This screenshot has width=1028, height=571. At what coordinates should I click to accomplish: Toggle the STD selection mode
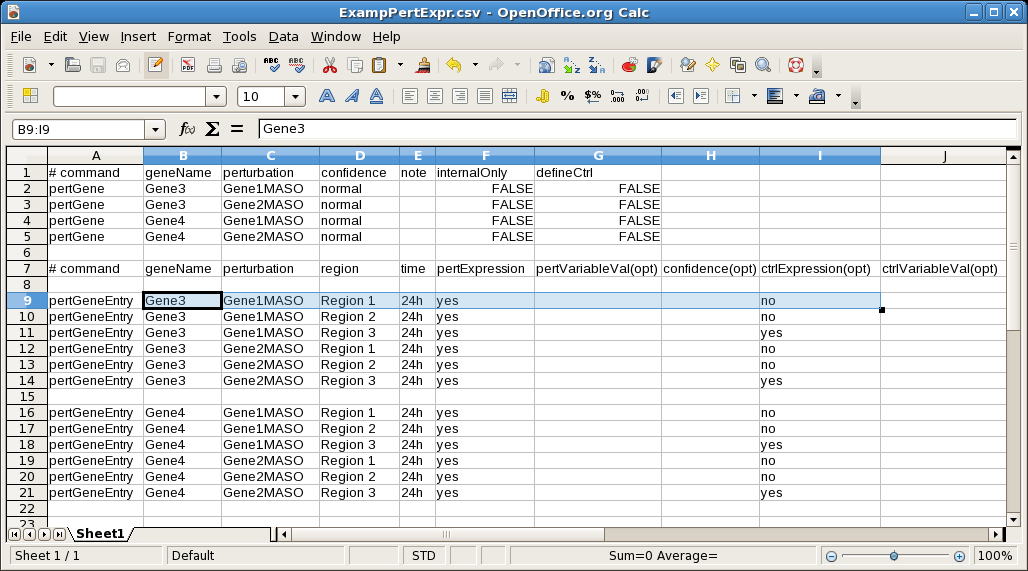pyautogui.click(x=423, y=556)
